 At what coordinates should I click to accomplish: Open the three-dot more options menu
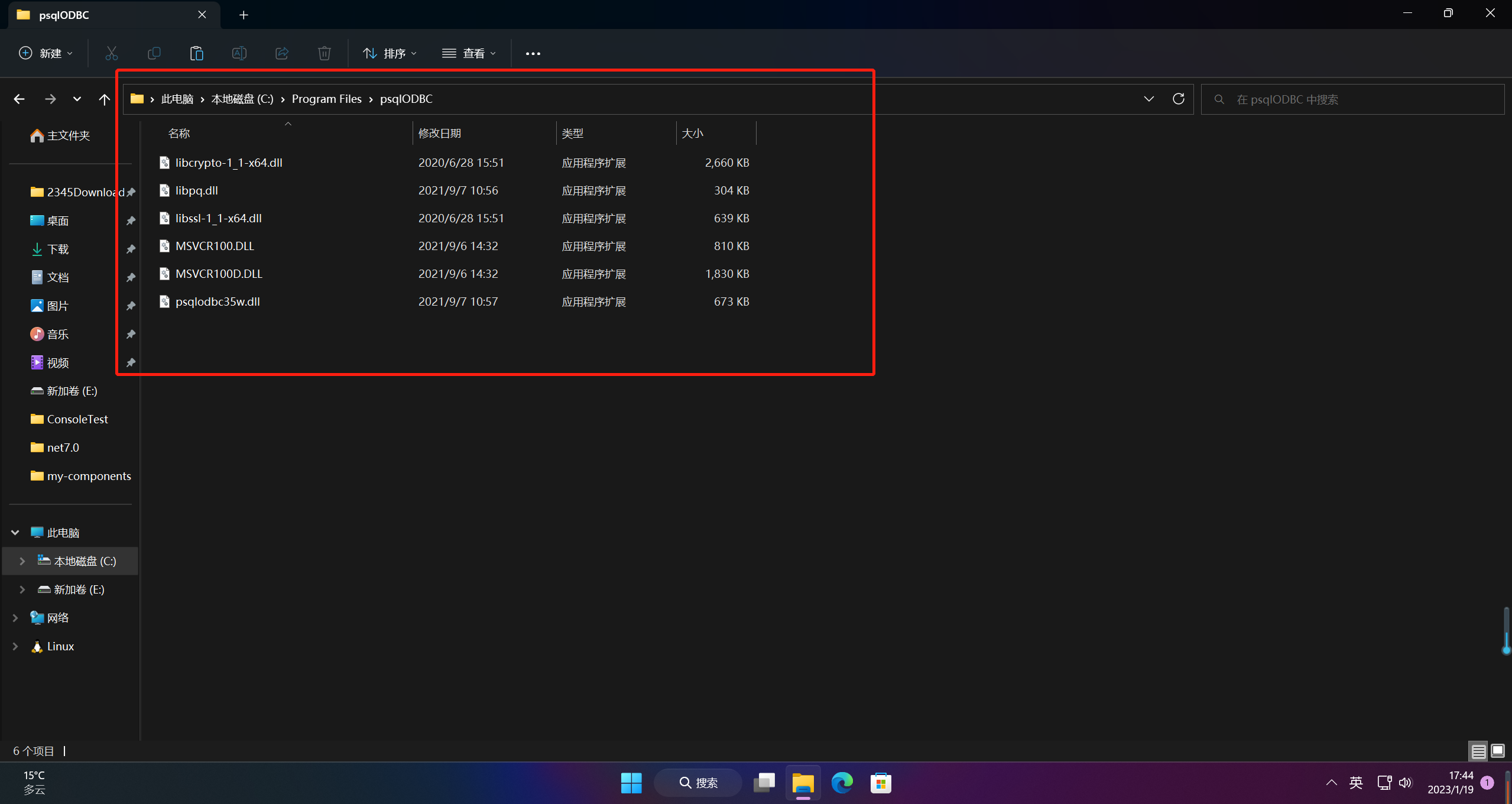[533, 53]
